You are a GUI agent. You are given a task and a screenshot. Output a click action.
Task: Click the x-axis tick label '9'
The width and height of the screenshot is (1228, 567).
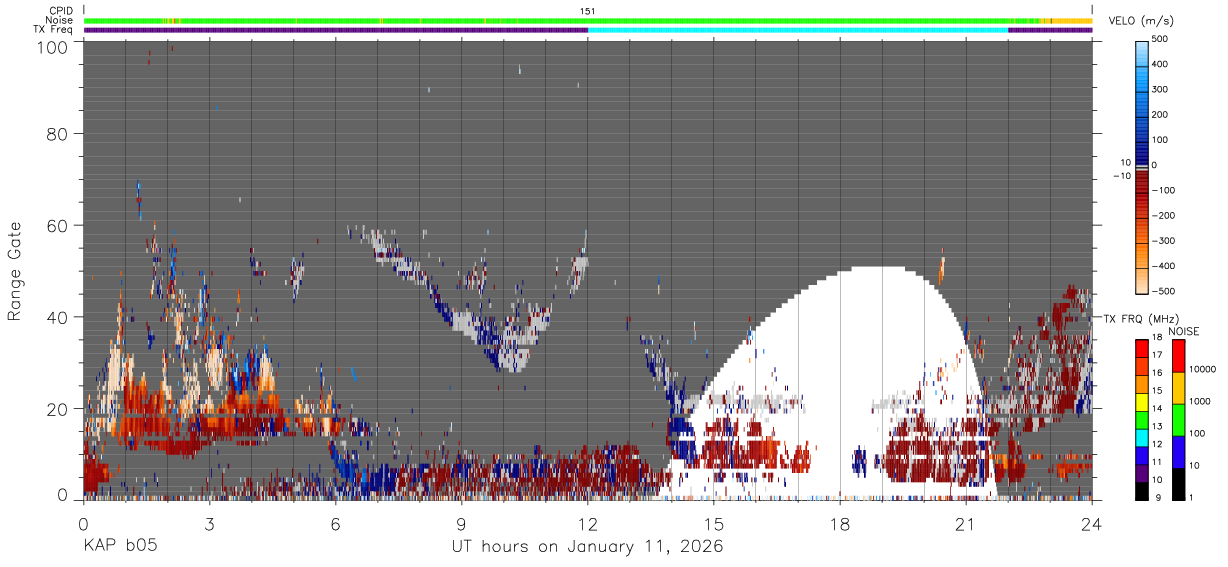click(x=461, y=524)
